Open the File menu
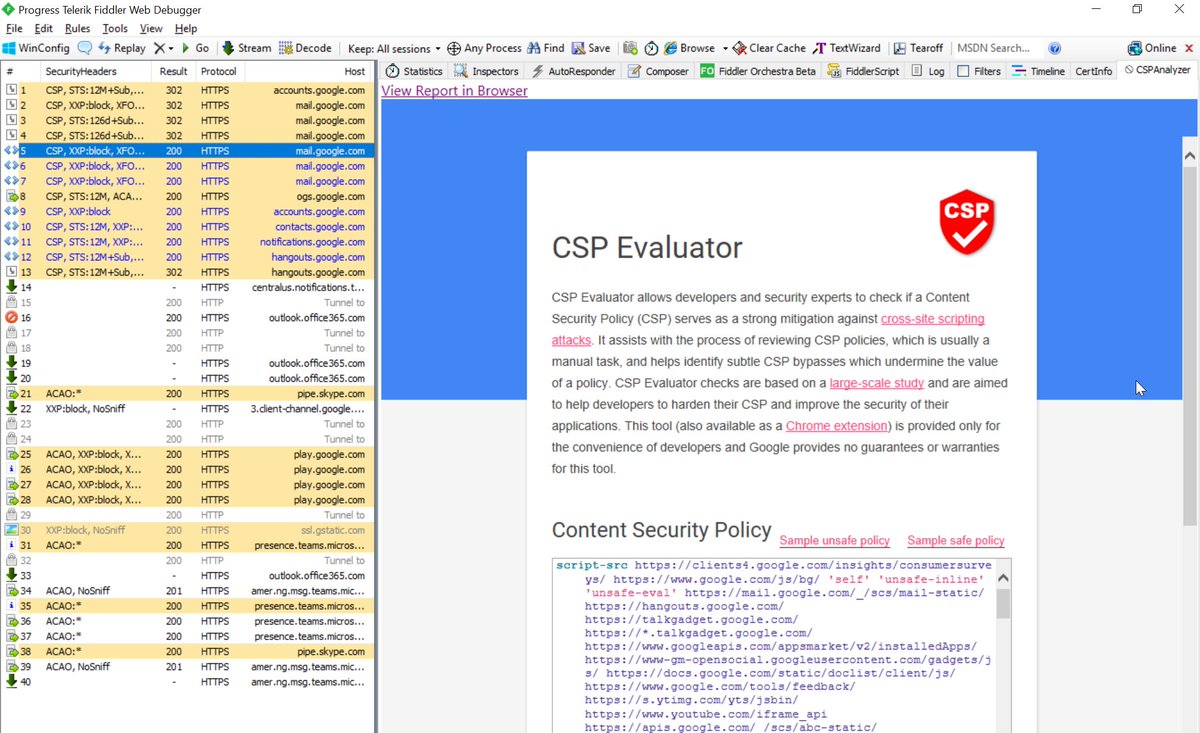This screenshot has width=1200, height=733. point(14,28)
